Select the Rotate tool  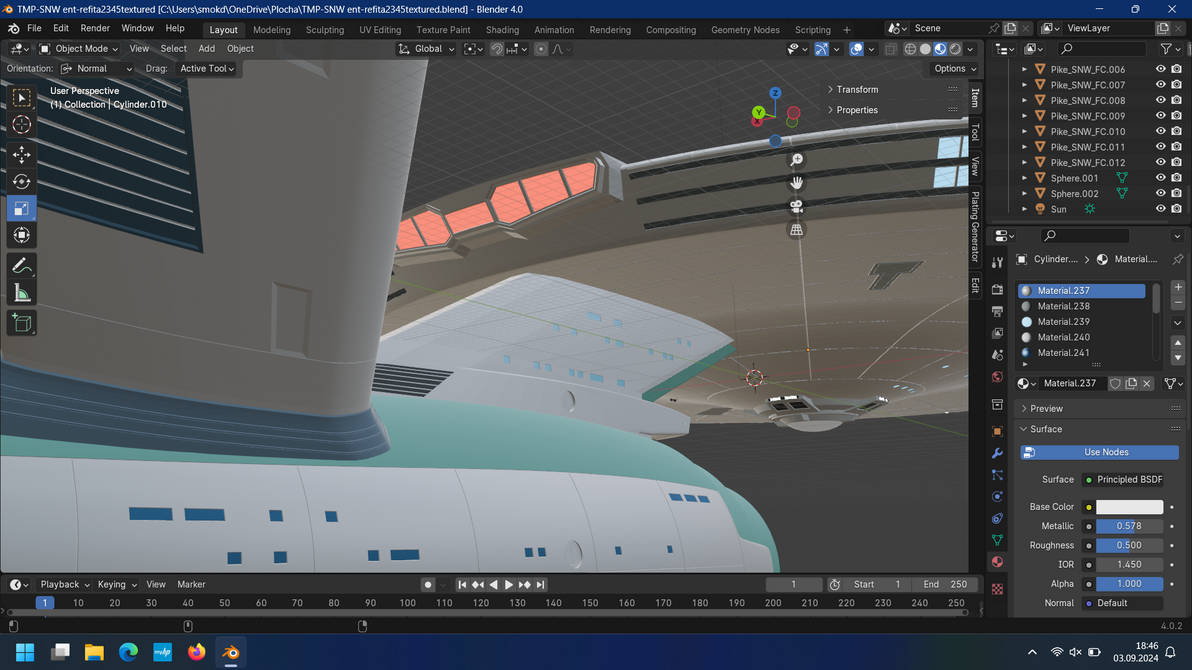21,182
